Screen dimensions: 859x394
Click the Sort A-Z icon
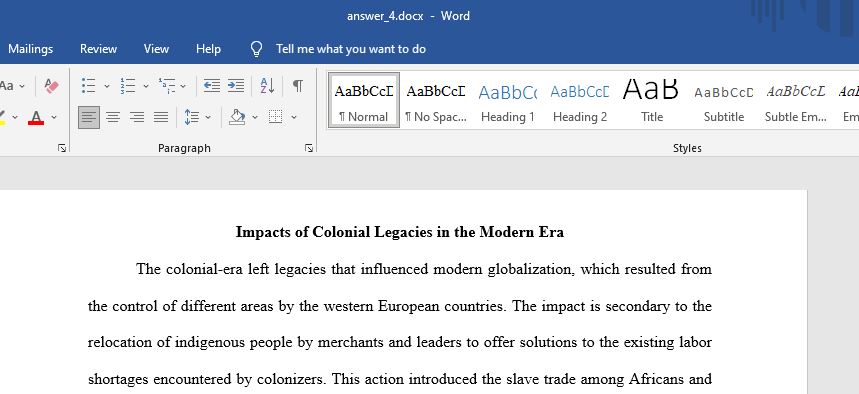(267, 85)
